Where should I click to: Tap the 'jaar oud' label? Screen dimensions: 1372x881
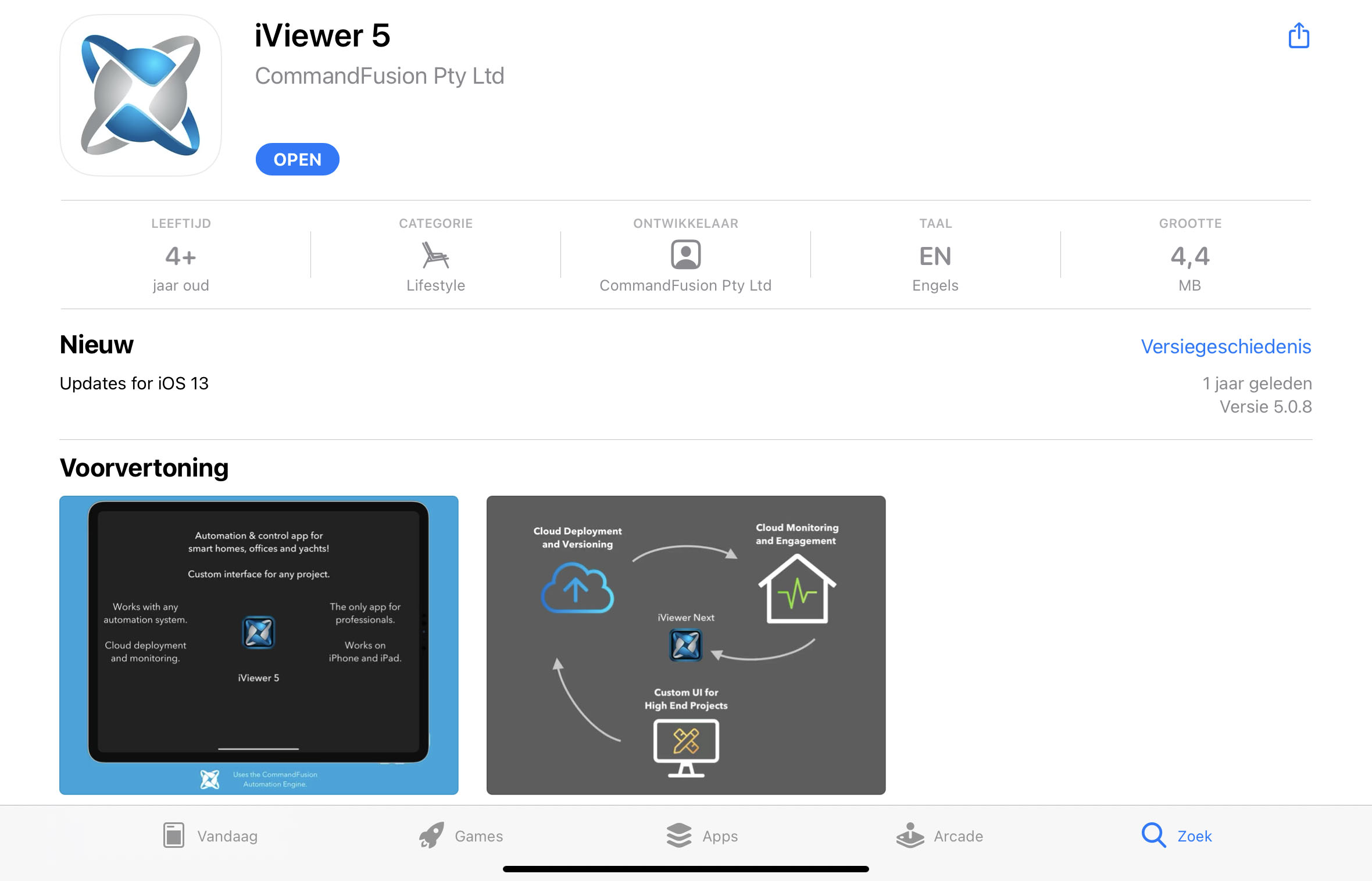(x=181, y=285)
